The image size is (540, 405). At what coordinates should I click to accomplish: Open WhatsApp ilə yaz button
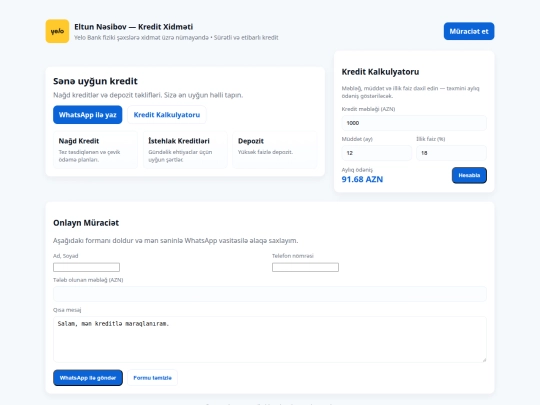tap(87, 115)
